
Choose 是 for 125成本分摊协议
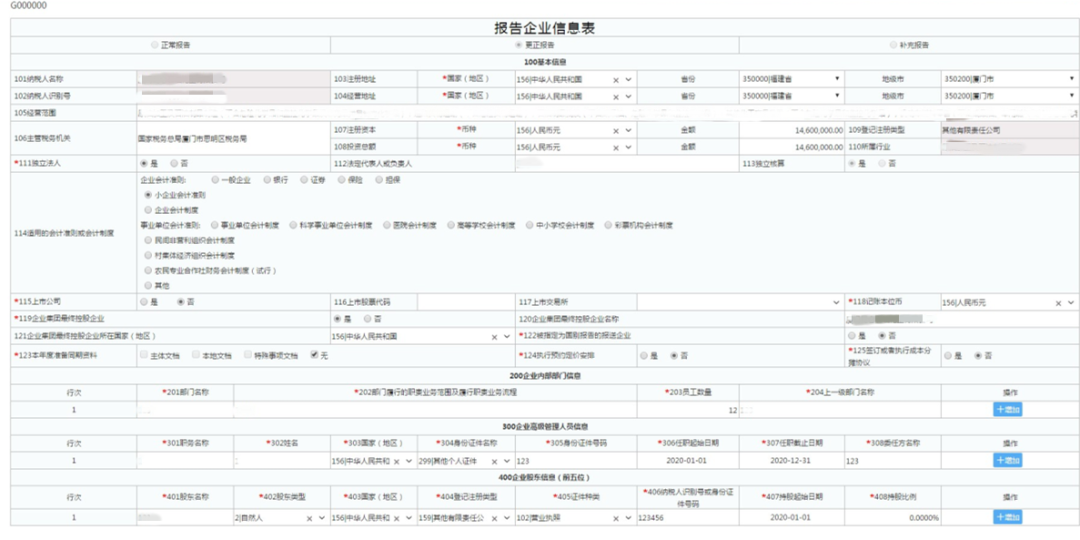(948, 355)
